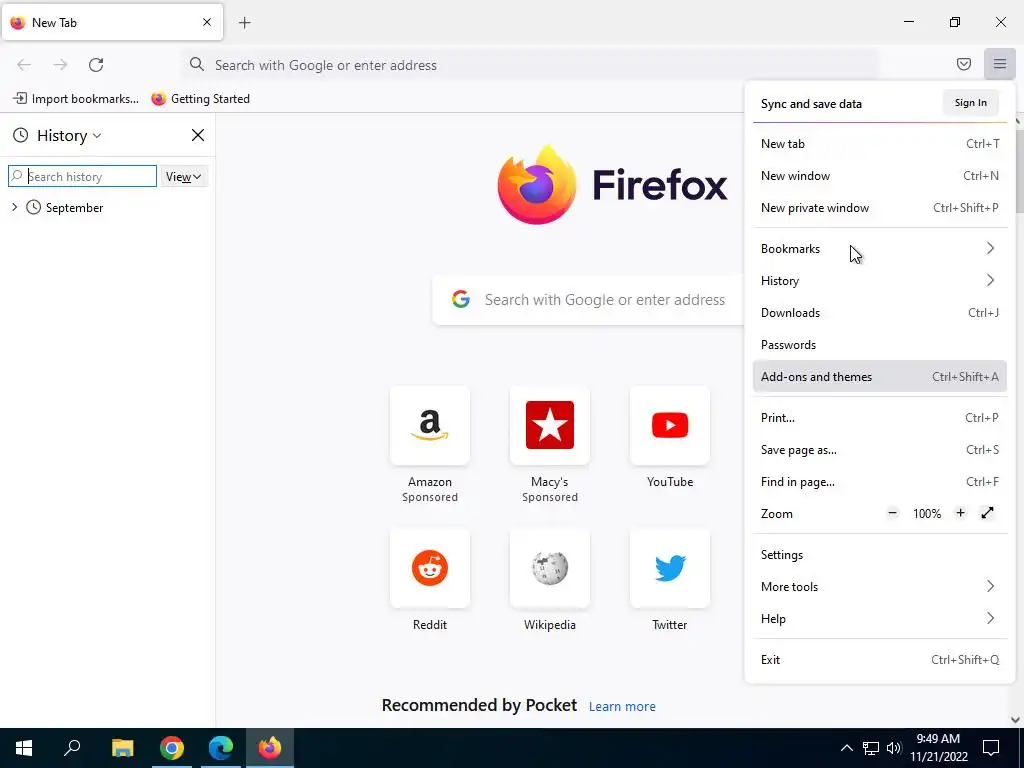Open a new tab with plus icon
Viewport: 1024px width, 768px height.
point(244,23)
